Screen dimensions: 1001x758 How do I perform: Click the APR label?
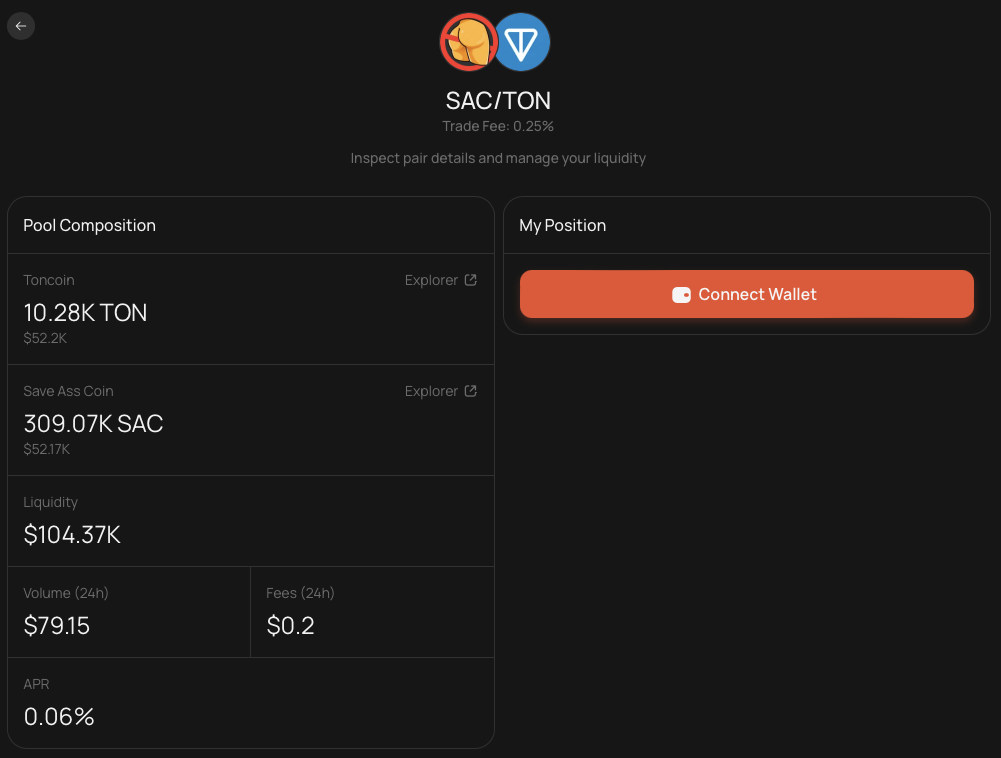pyautogui.click(x=36, y=685)
